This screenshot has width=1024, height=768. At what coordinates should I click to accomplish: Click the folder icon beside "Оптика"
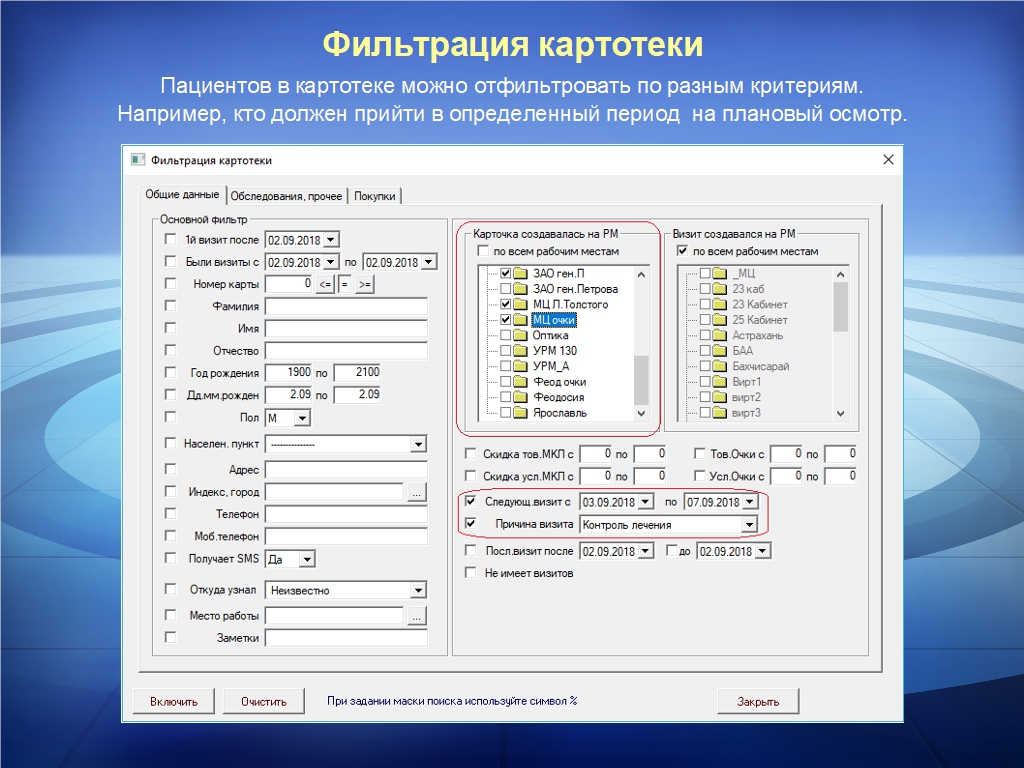521,336
